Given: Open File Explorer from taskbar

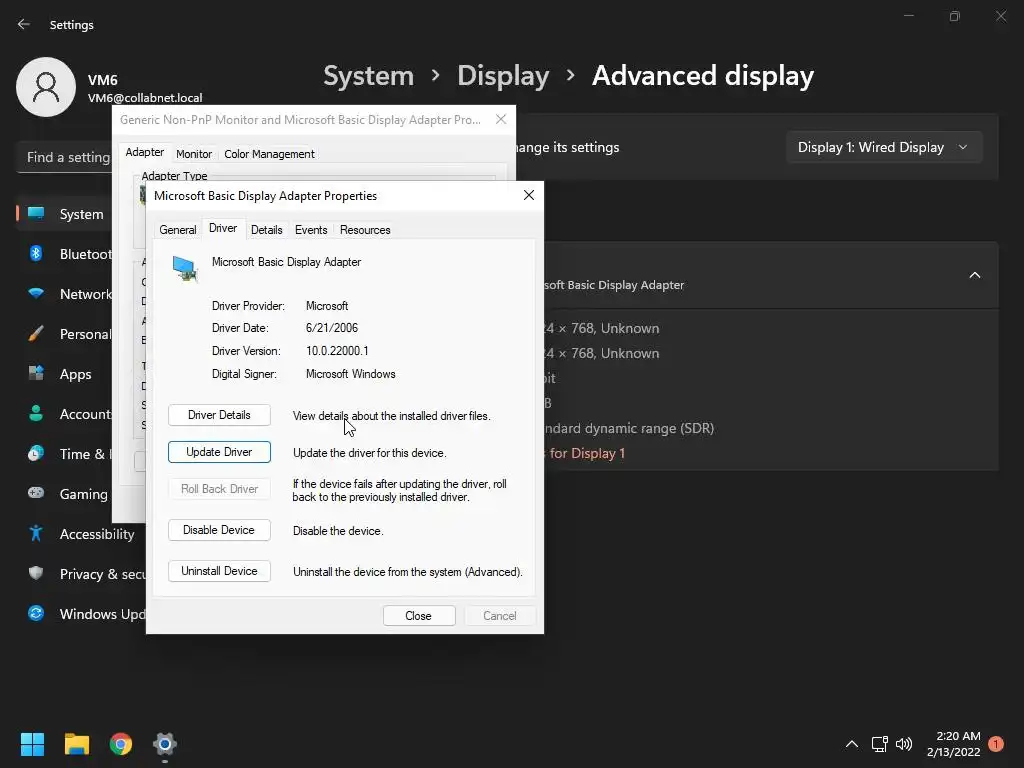Looking at the screenshot, I should click(76, 744).
